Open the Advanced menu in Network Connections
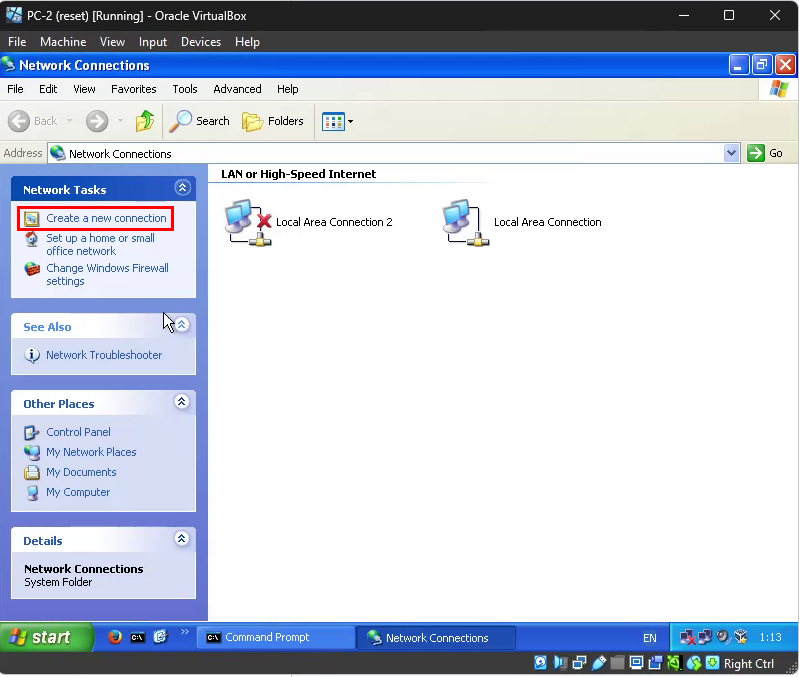This screenshot has height=677, width=799. pyautogui.click(x=237, y=89)
